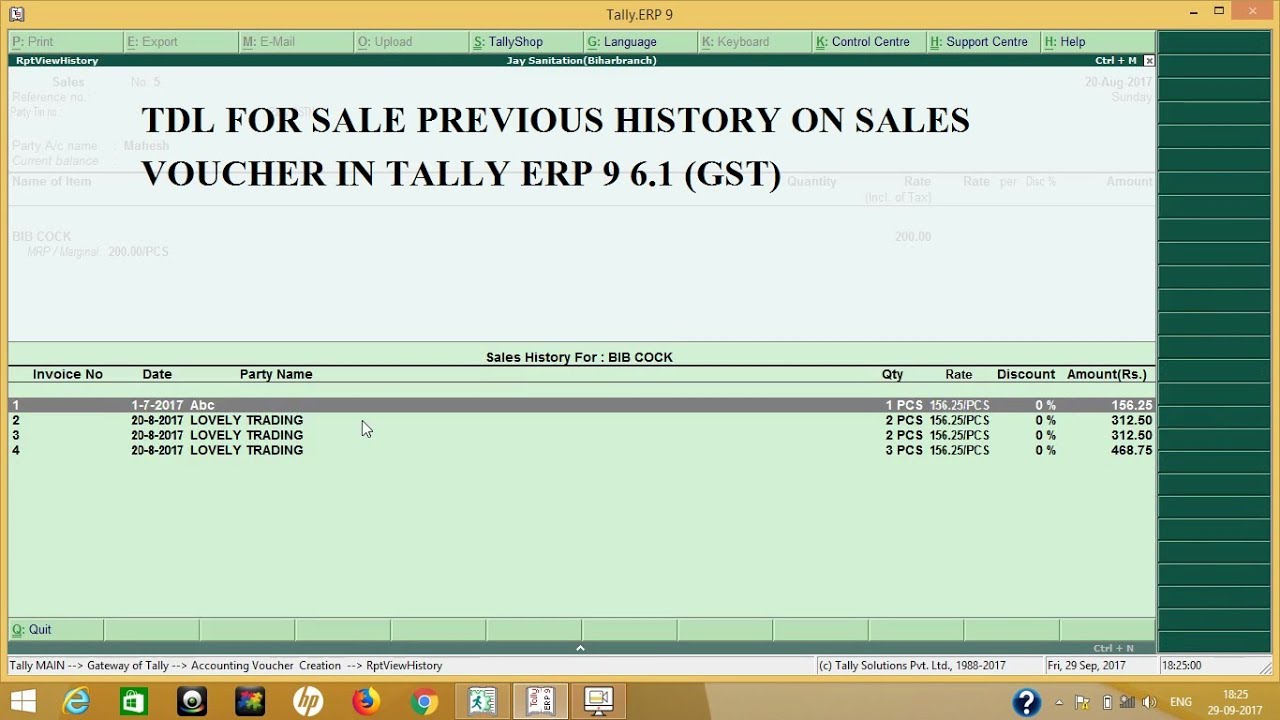Minimize the Tally.ERP 9 window
The height and width of the screenshot is (720, 1280).
[1194, 12]
